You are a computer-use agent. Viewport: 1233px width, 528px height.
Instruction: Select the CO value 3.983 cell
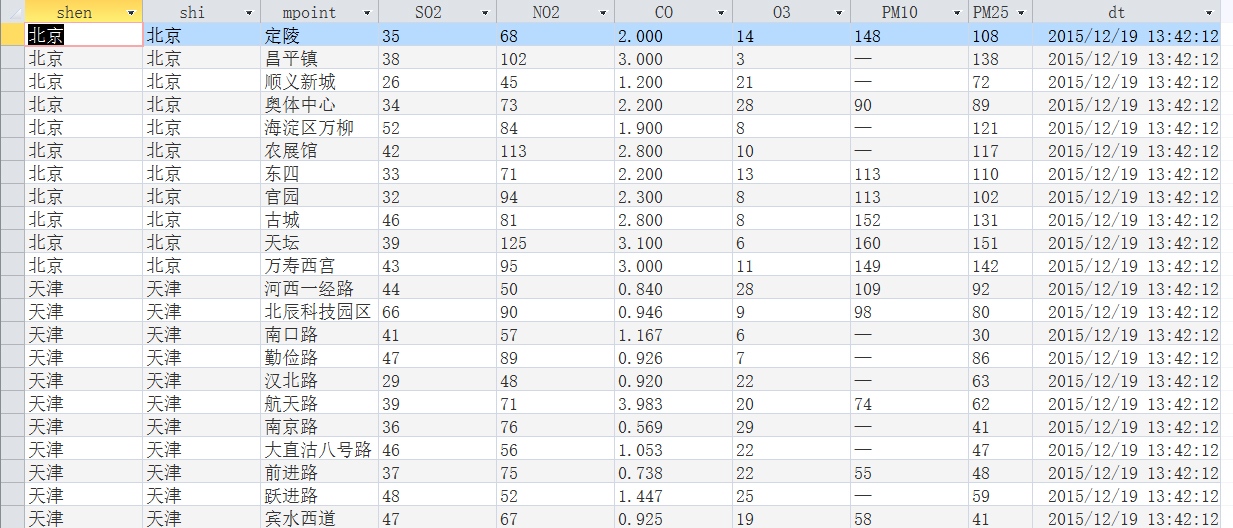tap(672, 404)
